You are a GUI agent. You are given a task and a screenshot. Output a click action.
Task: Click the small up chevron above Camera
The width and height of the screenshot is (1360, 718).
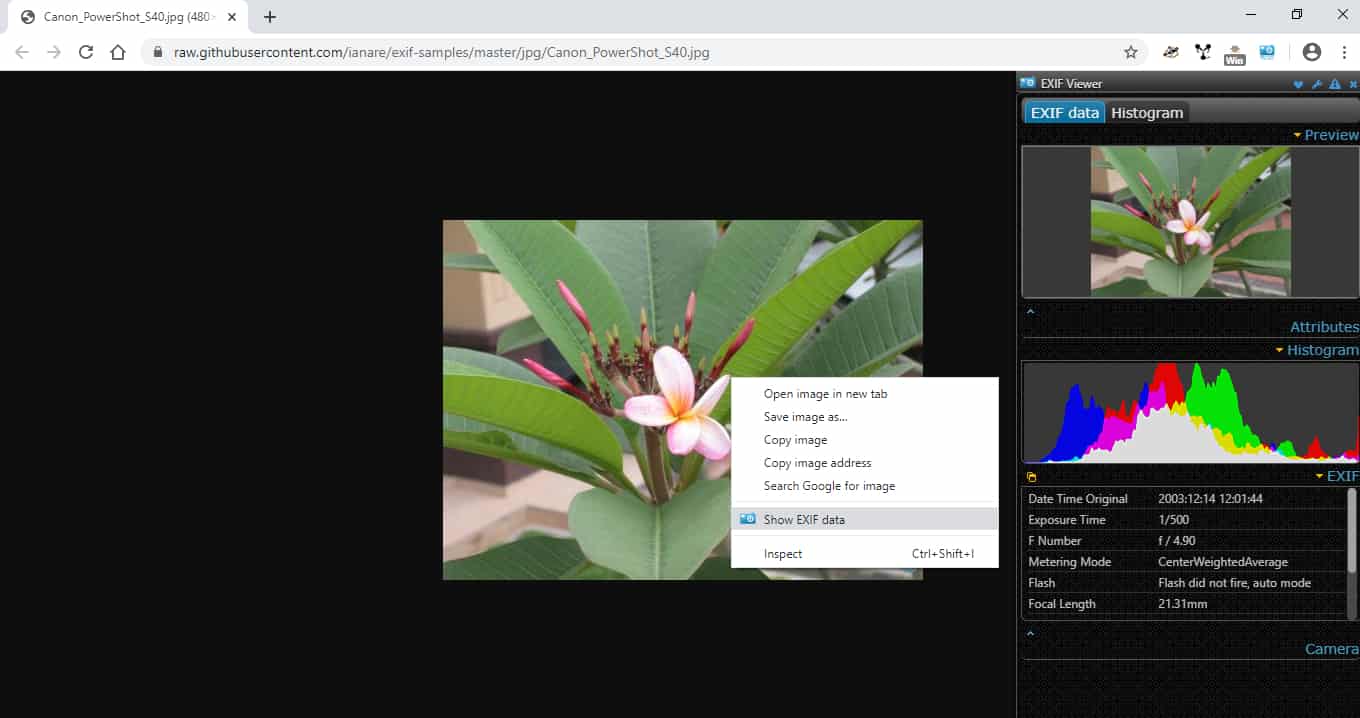coord(1031,632)
